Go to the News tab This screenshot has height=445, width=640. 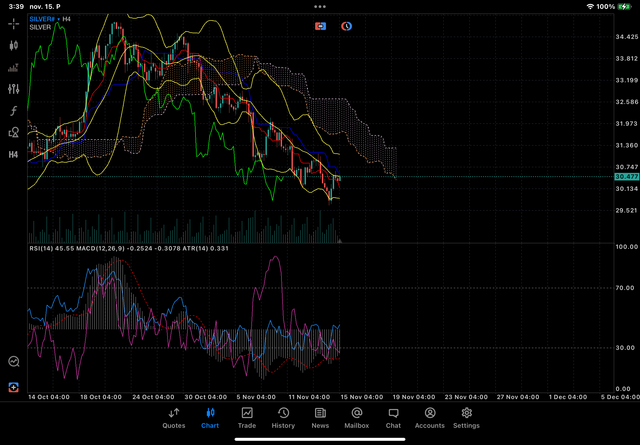click(x=320, y=418)
